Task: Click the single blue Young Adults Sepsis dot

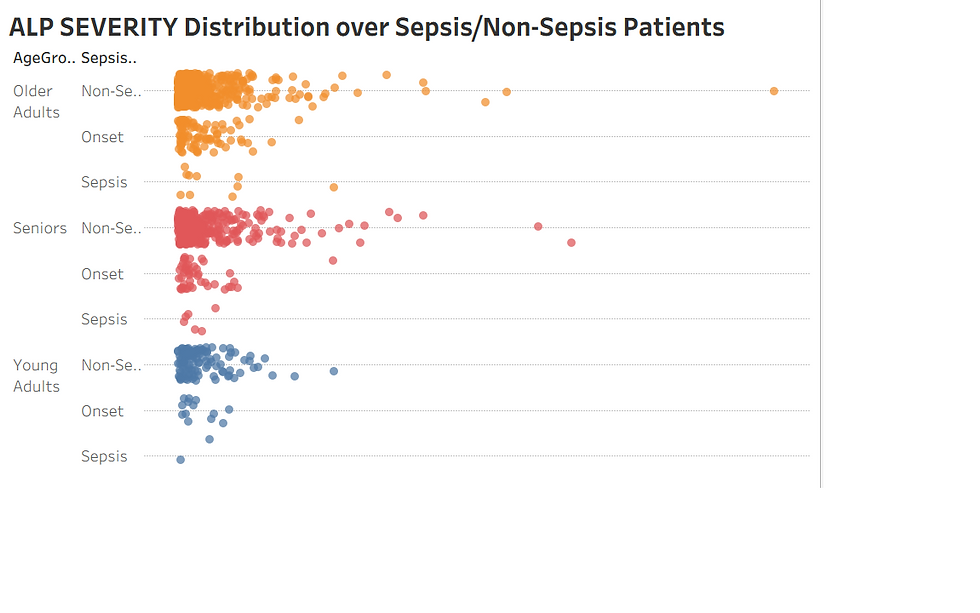Action: click(x=181, y=460)
